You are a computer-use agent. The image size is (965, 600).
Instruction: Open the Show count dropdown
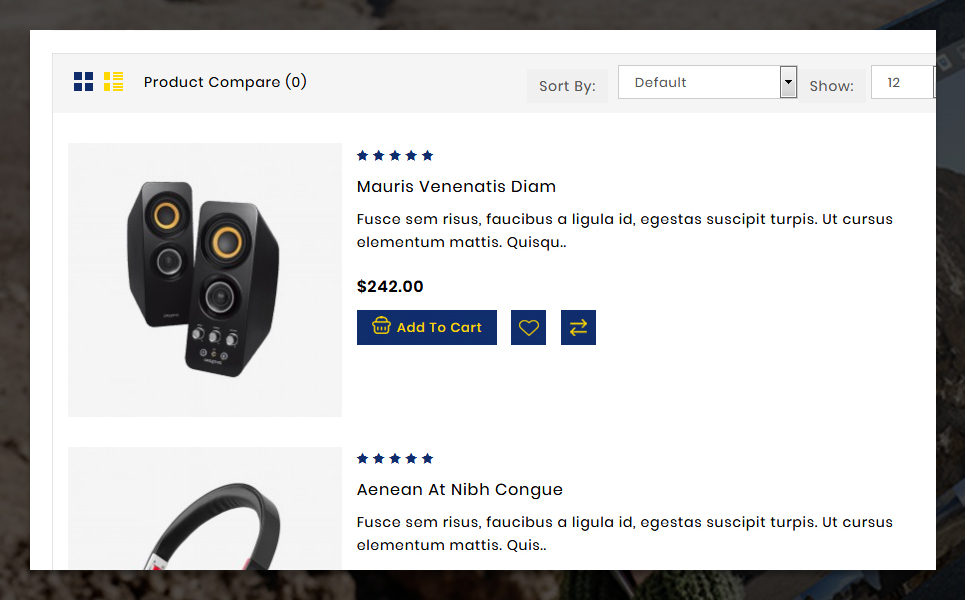(903, 82)
